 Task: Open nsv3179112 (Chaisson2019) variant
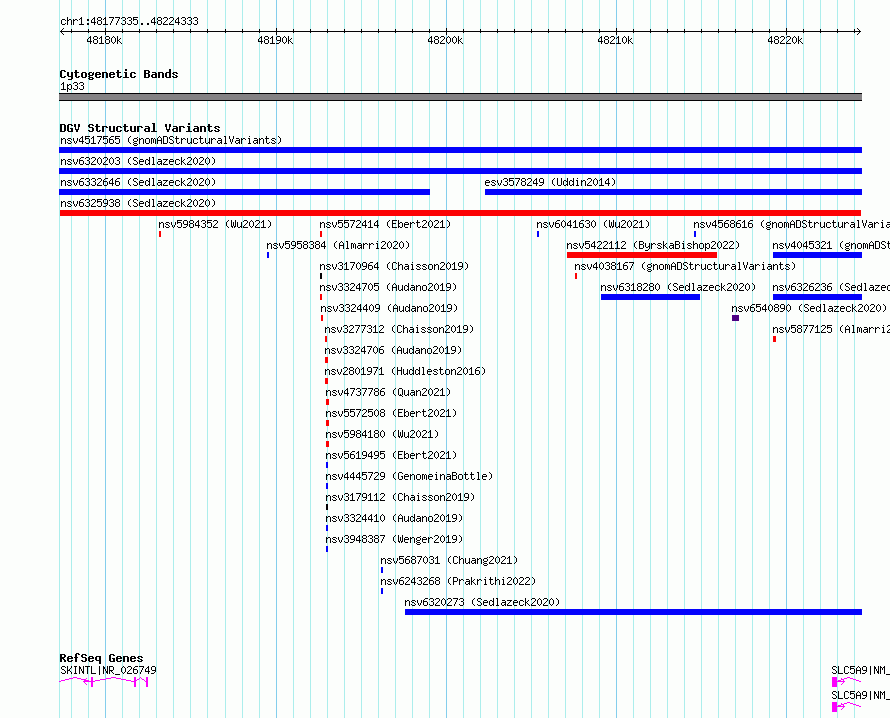click(x=400, y=497)
